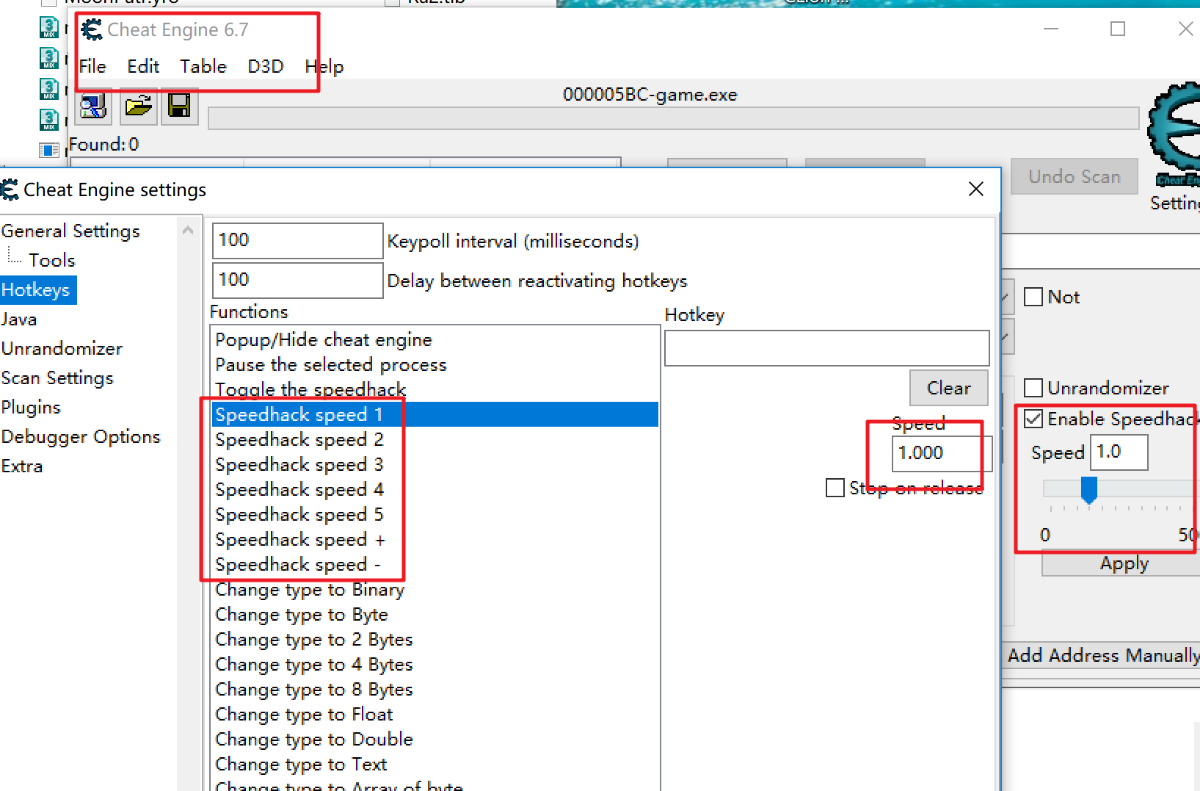
Task: Close the Cheat Engine settings dialog
Action: pos(976,189)
